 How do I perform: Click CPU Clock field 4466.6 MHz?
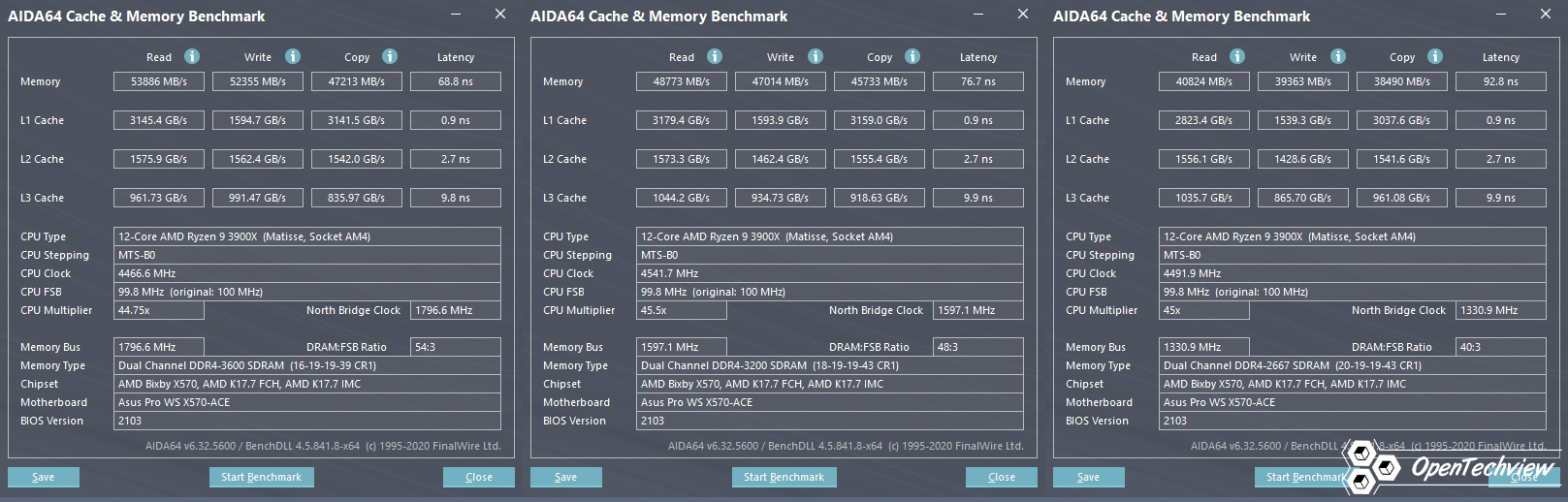(x=307, y=273)
